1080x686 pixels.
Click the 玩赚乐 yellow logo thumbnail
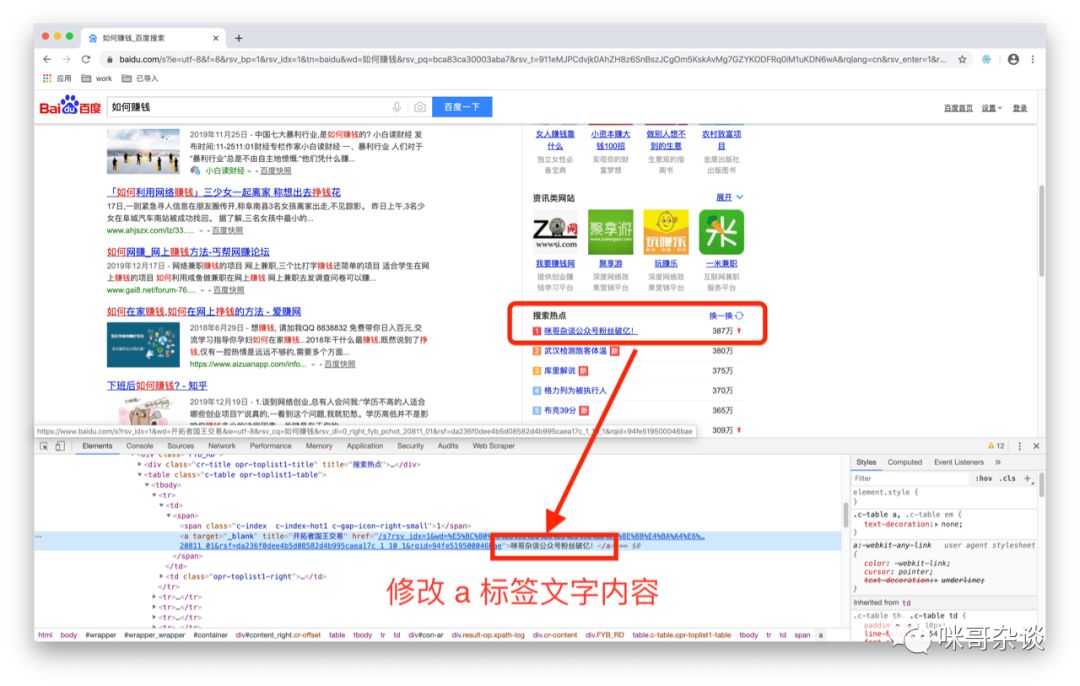pyautogui.click(x=665, y=232)
